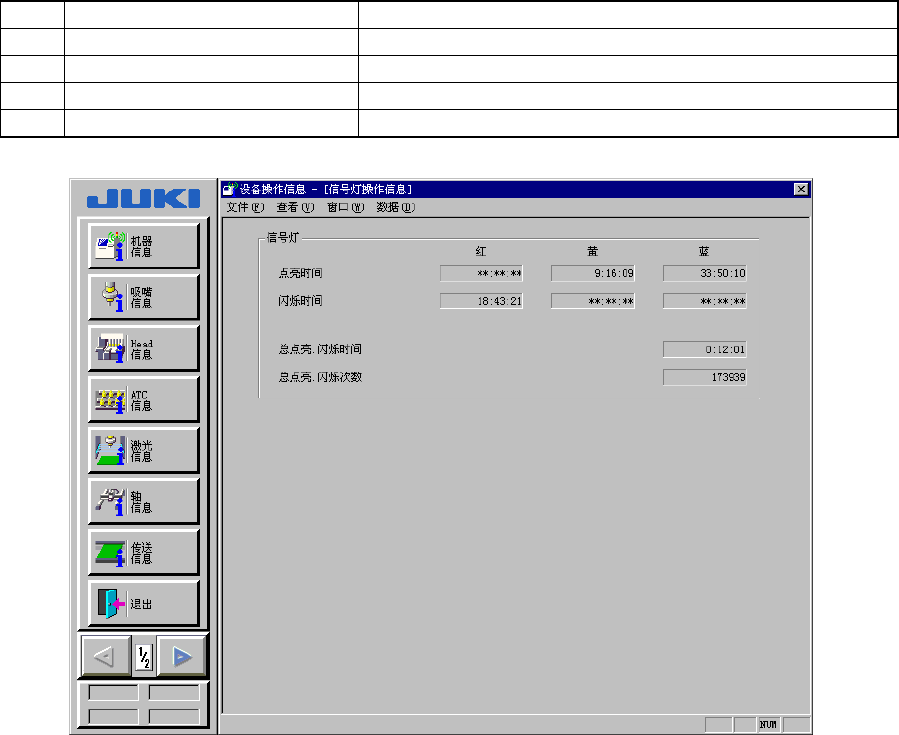Viewport: 899px width, 735px height.
Task: Click the 总点亮.闪烁时间 value 0:12:01
Action: tap(705, 349)
